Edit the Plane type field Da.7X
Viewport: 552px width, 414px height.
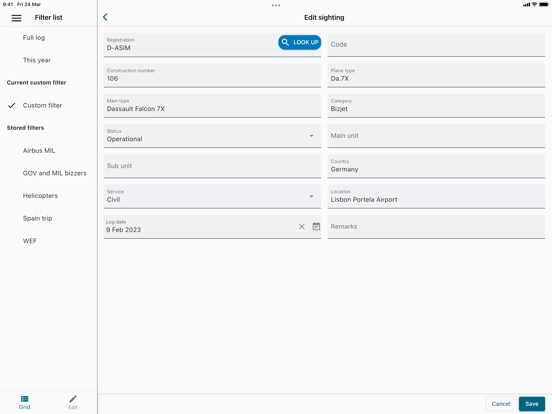point(436,75)
